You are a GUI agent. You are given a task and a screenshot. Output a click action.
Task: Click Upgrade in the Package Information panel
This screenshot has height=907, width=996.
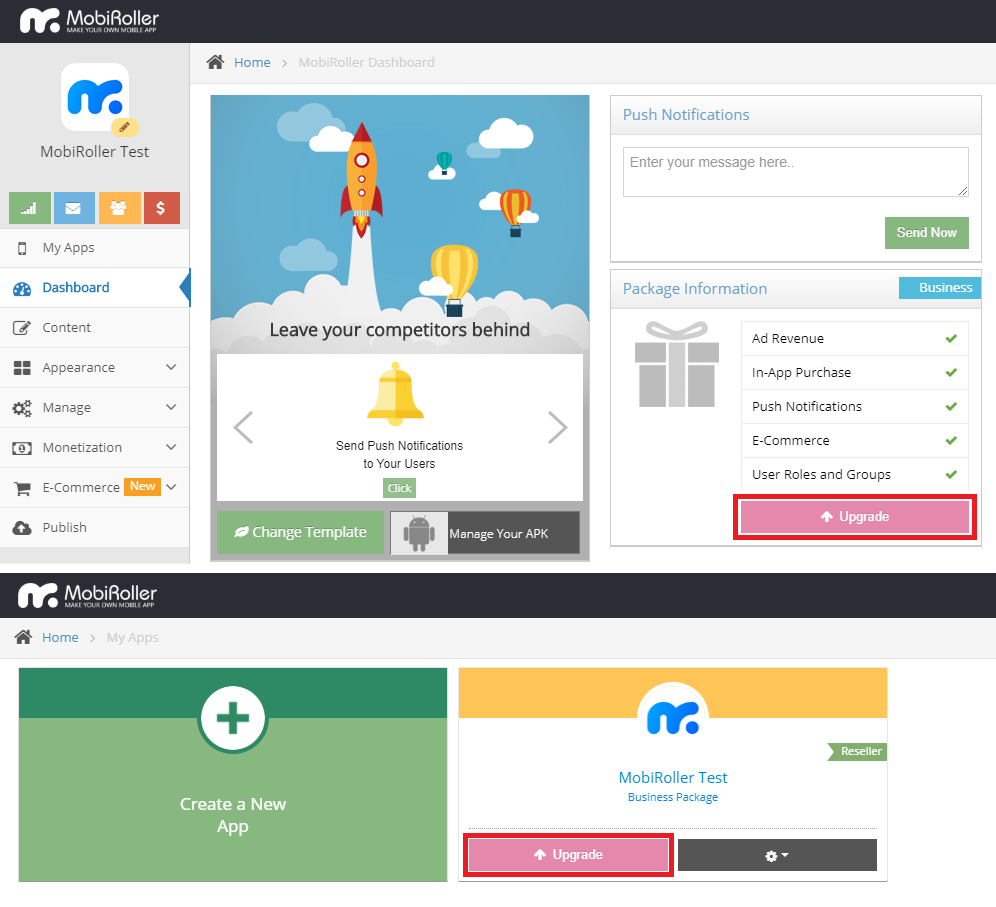(x=854, y=517)
